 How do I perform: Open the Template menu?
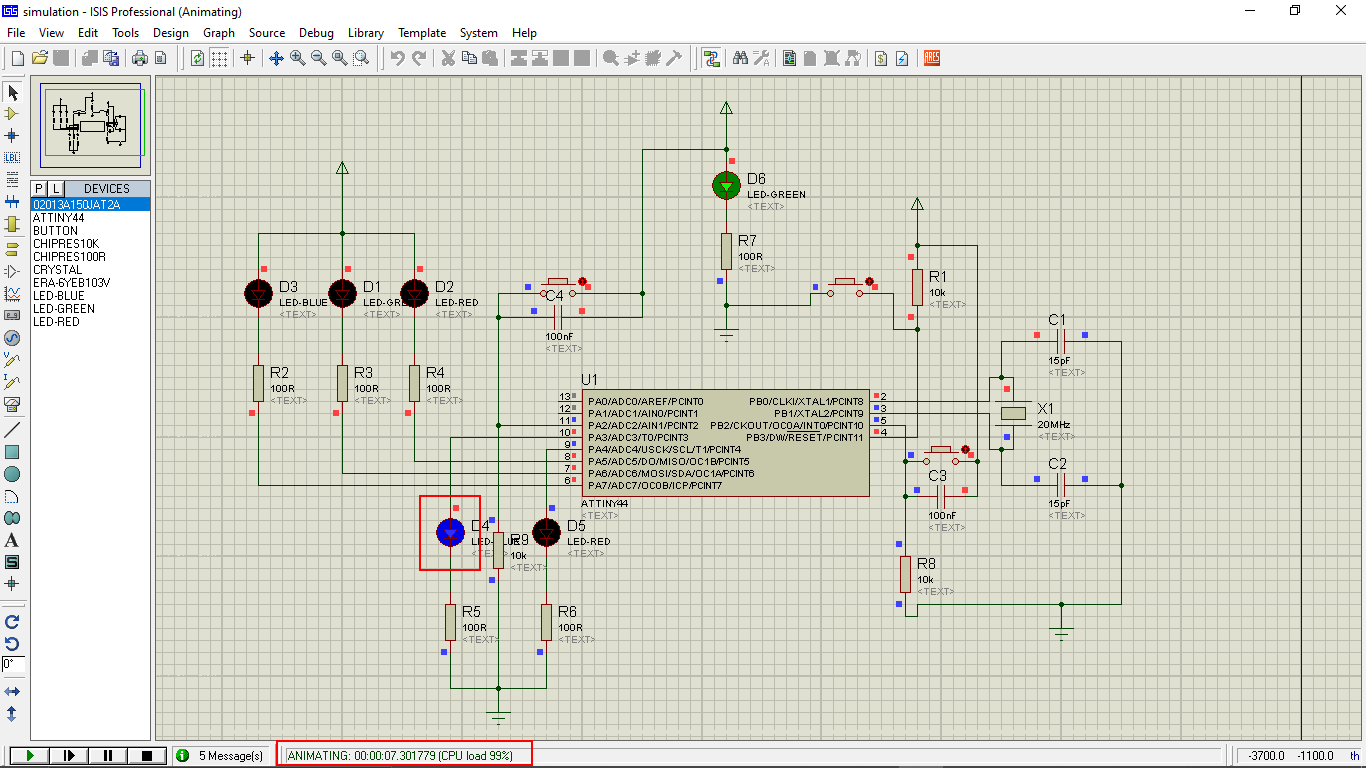pyautogui.click(x=422, y=33)
